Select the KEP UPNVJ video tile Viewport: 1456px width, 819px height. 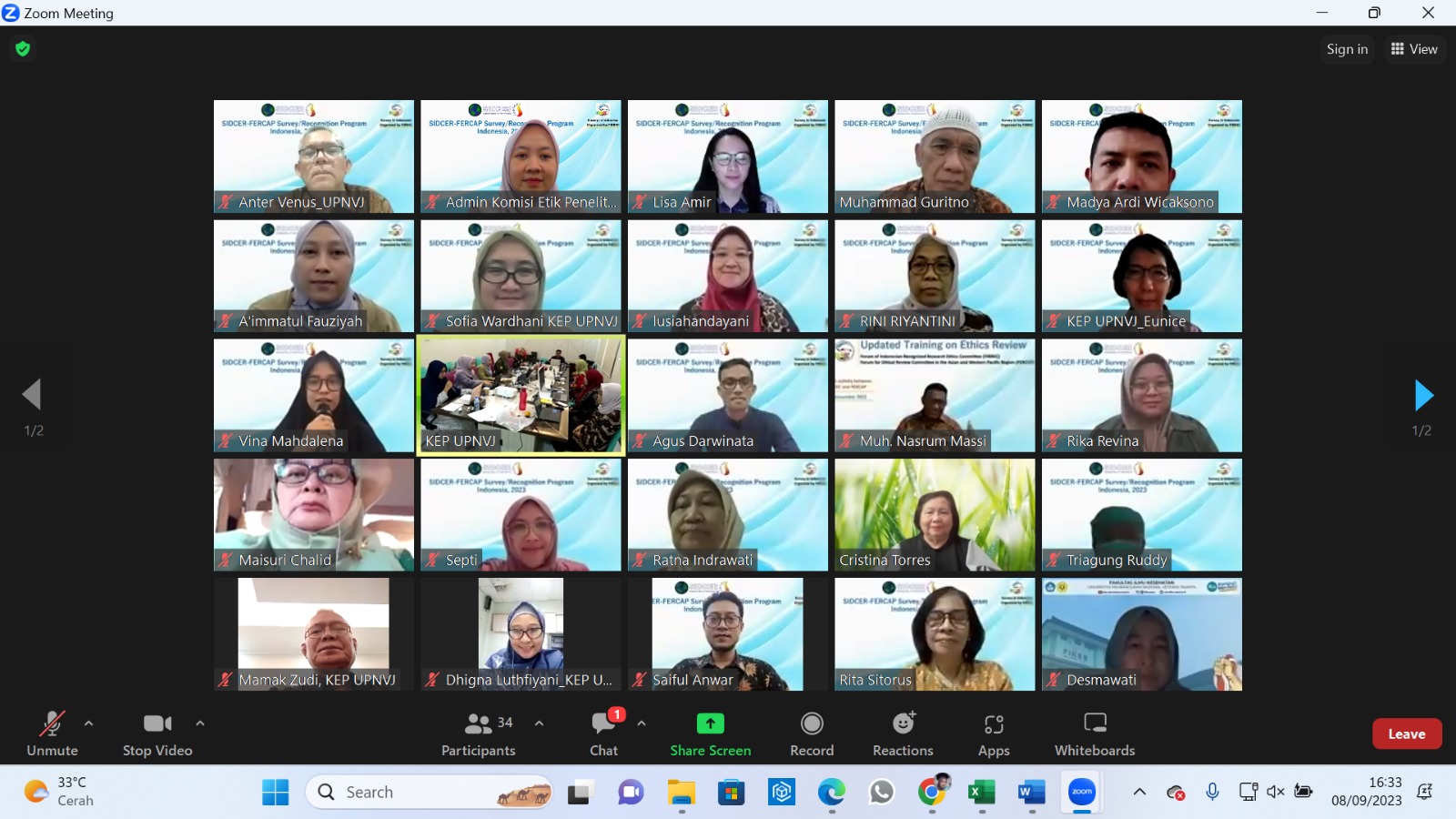521,395
